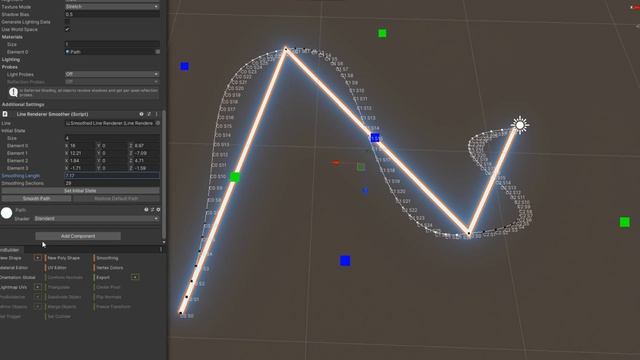Open the Lightmap UVs options plus button
Image resolution: width=640 pixels, height=360 pixels.
click(x=38, y=287)
